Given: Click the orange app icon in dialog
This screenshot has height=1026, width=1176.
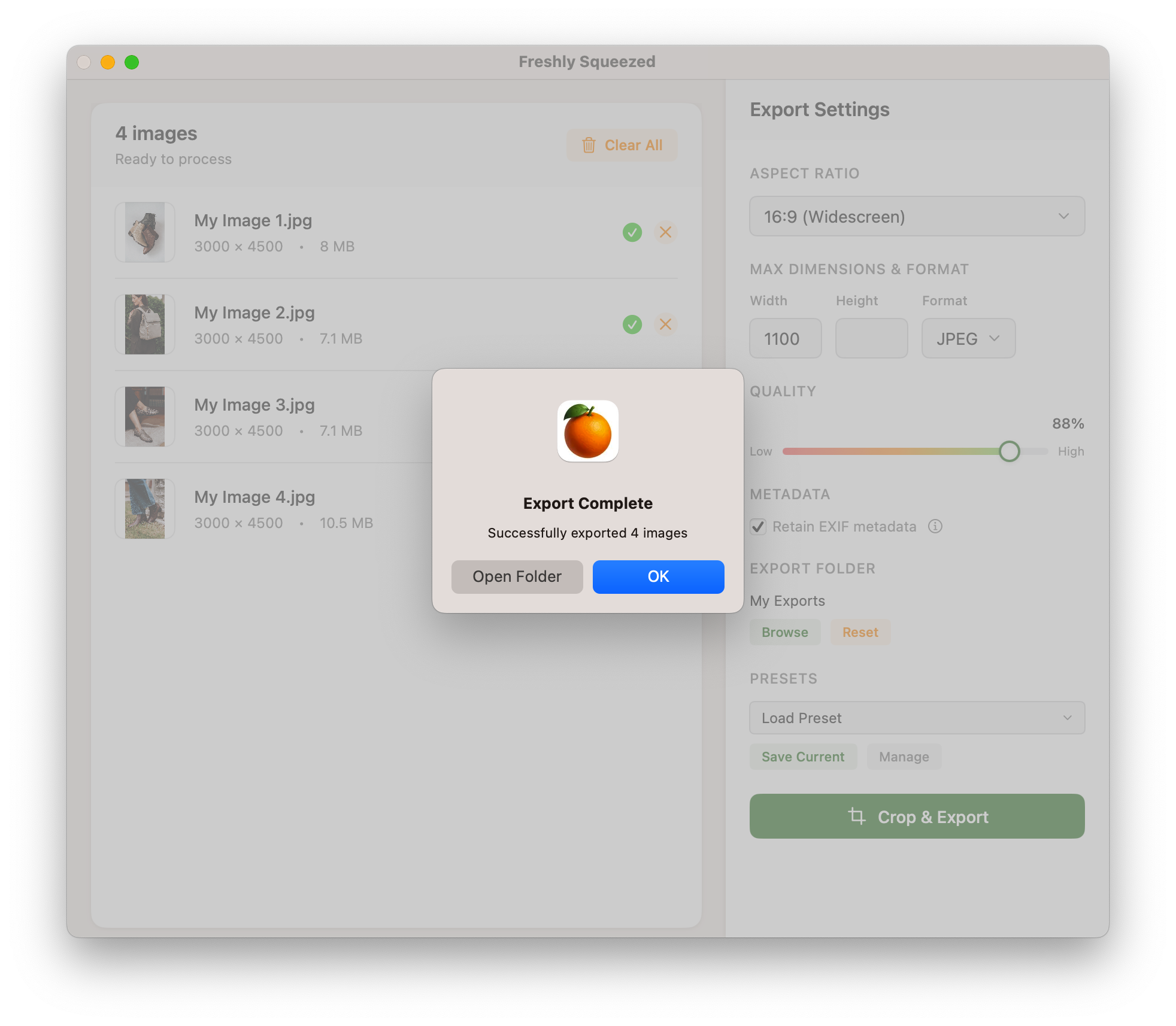Looking at the screenshot, I should 587,431.
